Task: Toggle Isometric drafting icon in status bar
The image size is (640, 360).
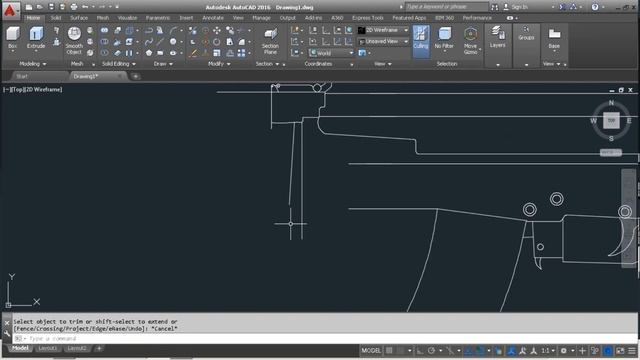Action: point(450,351)
